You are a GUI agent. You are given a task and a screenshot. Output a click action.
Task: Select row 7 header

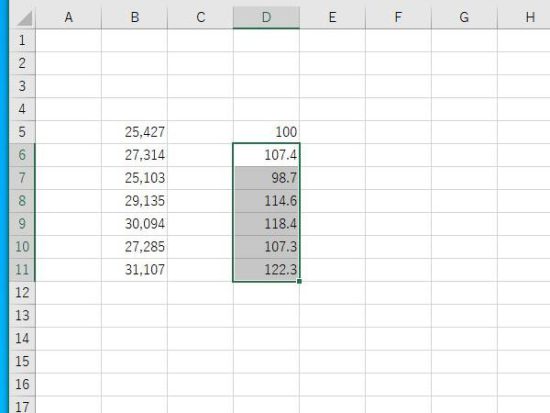pos(22,178)
